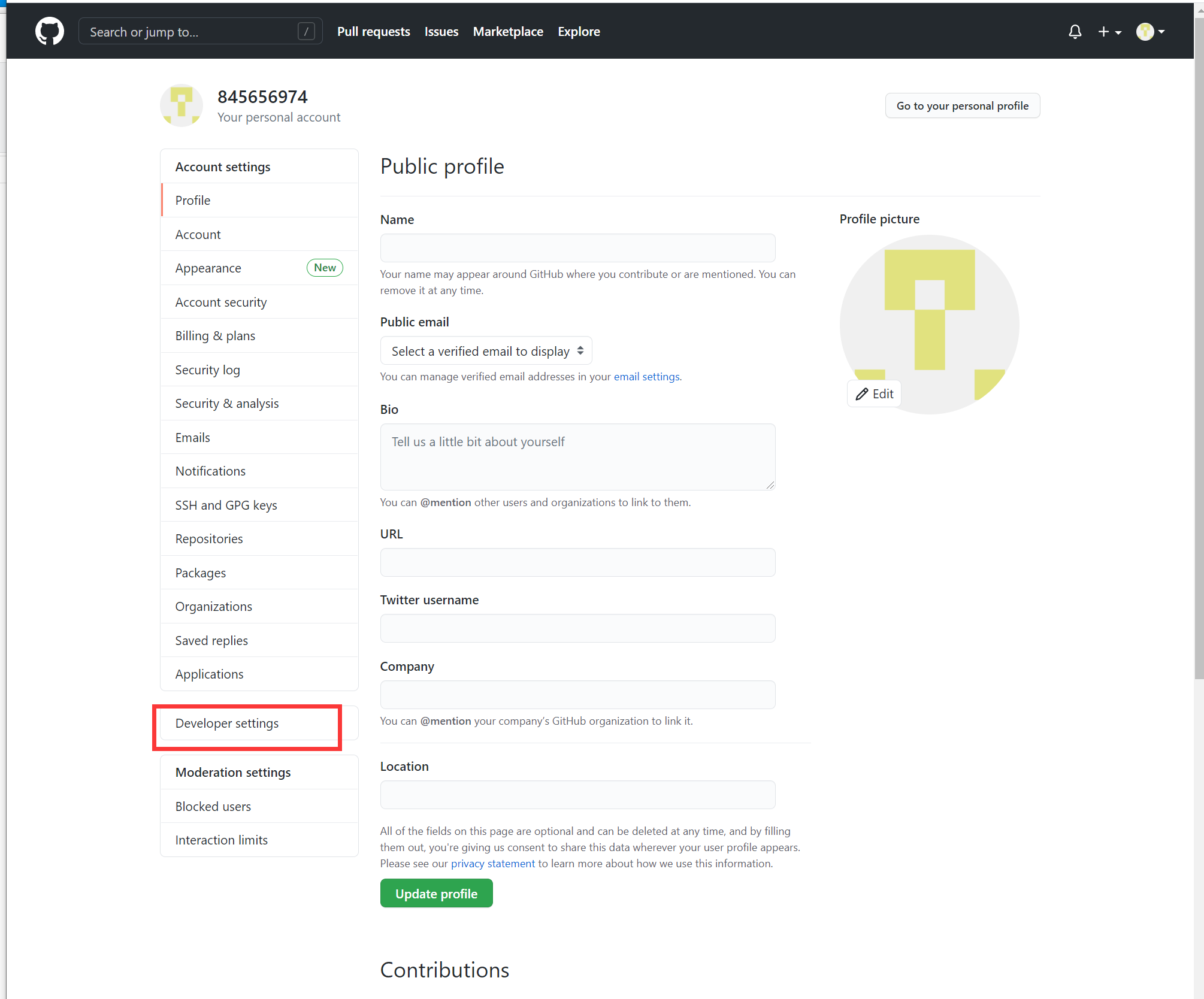Image resolution: width=1204 pixels, height=999 pixels.
Task: Open the privacy statement link
Action: [x=492, y=863]
